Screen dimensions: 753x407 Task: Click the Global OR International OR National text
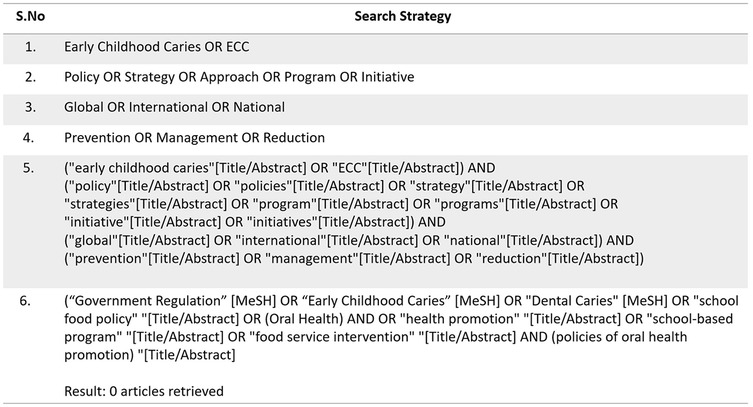tap(174, 107)
